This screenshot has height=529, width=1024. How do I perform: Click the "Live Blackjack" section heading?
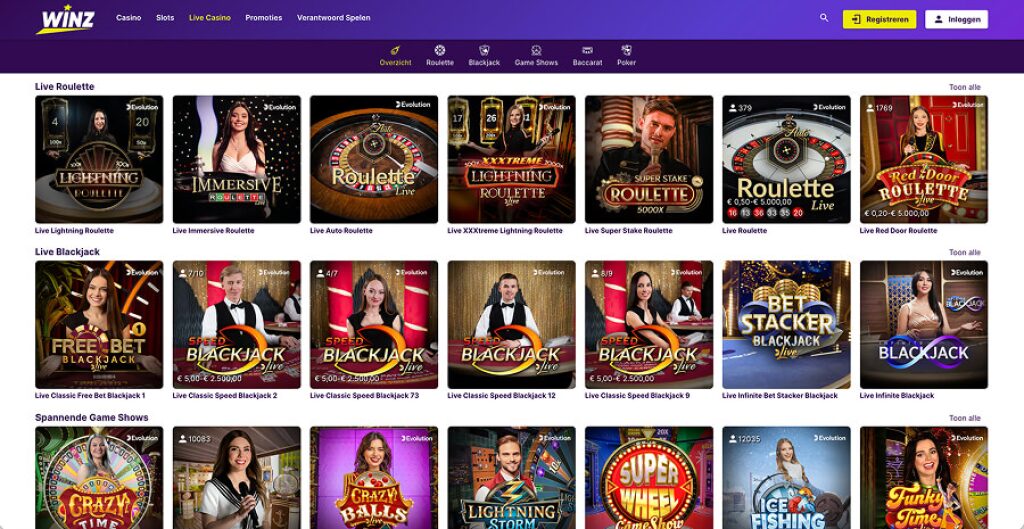67,252
